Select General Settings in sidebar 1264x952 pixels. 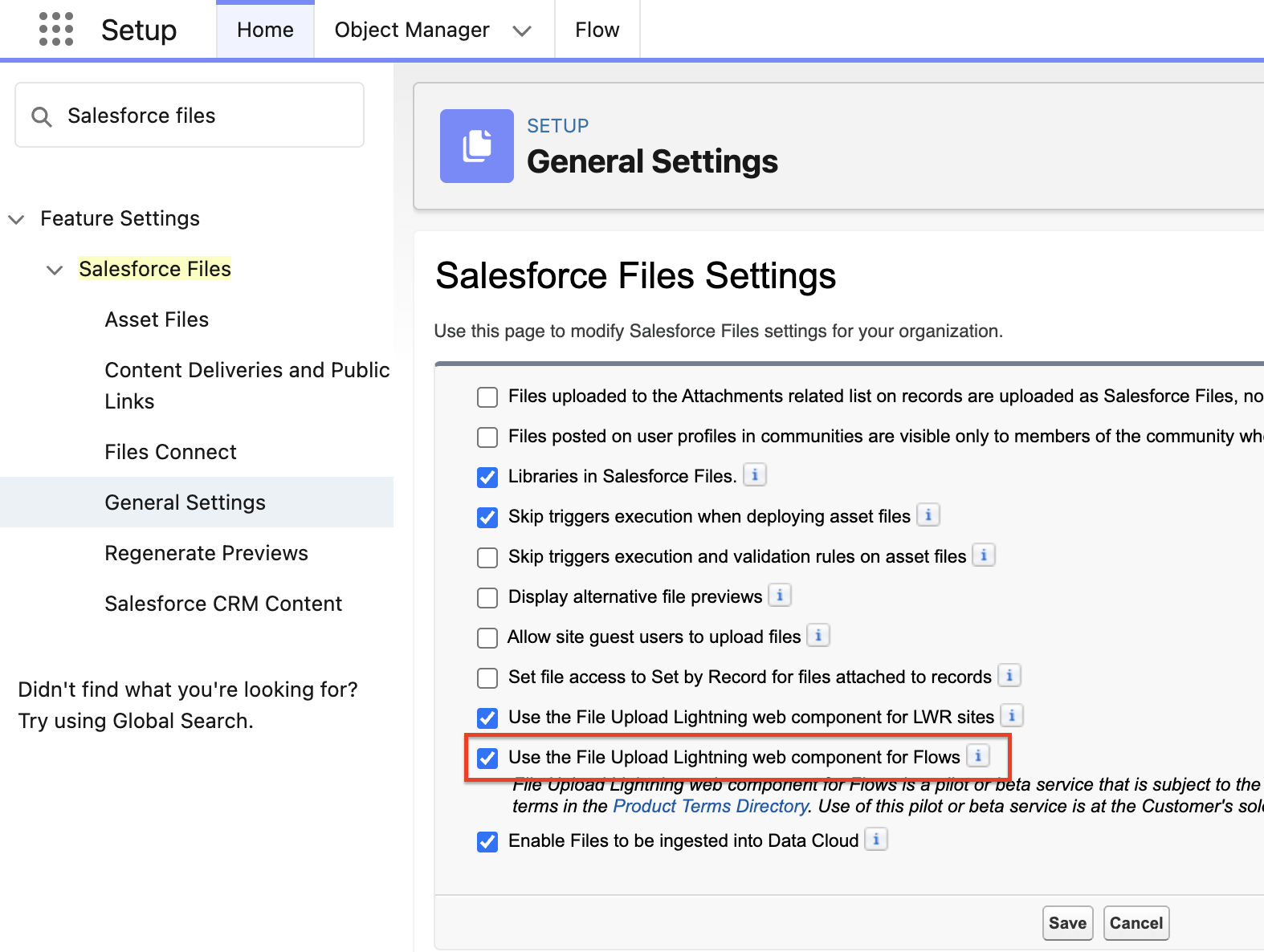click(x=197, y=502)
